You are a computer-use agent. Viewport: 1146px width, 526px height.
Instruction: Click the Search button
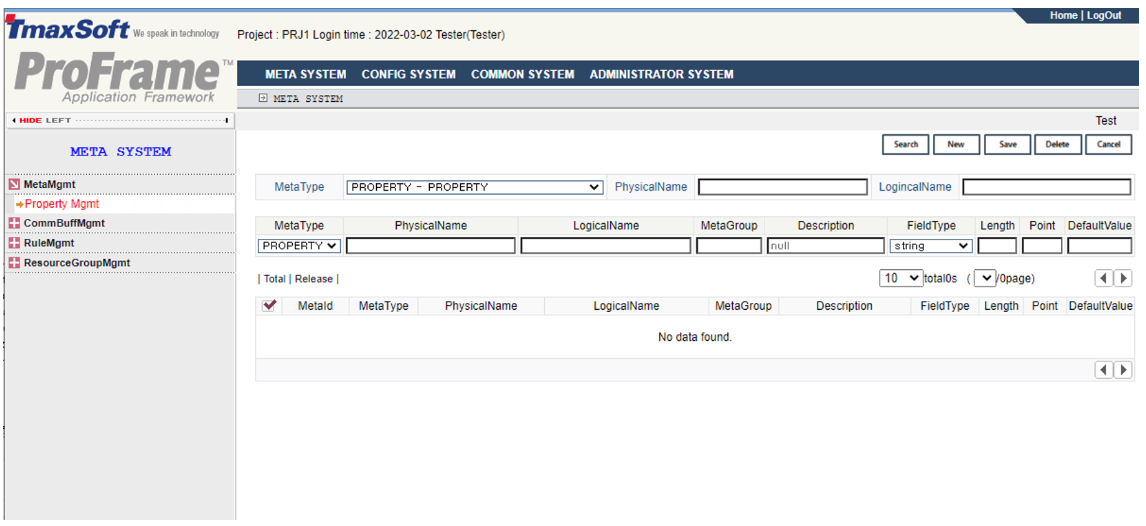pos(906,145)
